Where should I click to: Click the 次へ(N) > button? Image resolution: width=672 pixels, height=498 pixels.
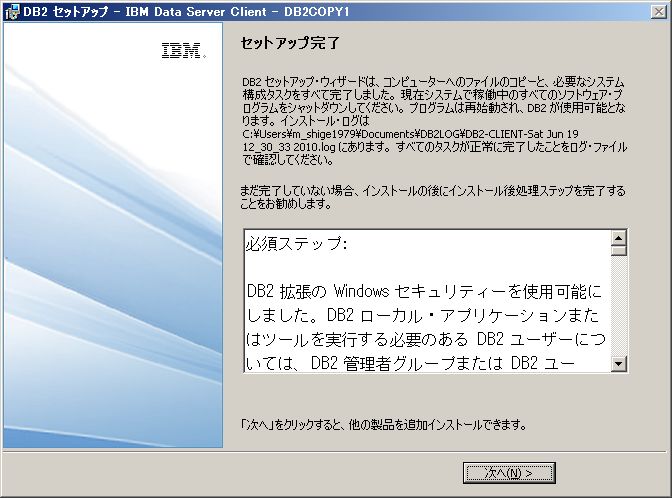pos(509,473)
